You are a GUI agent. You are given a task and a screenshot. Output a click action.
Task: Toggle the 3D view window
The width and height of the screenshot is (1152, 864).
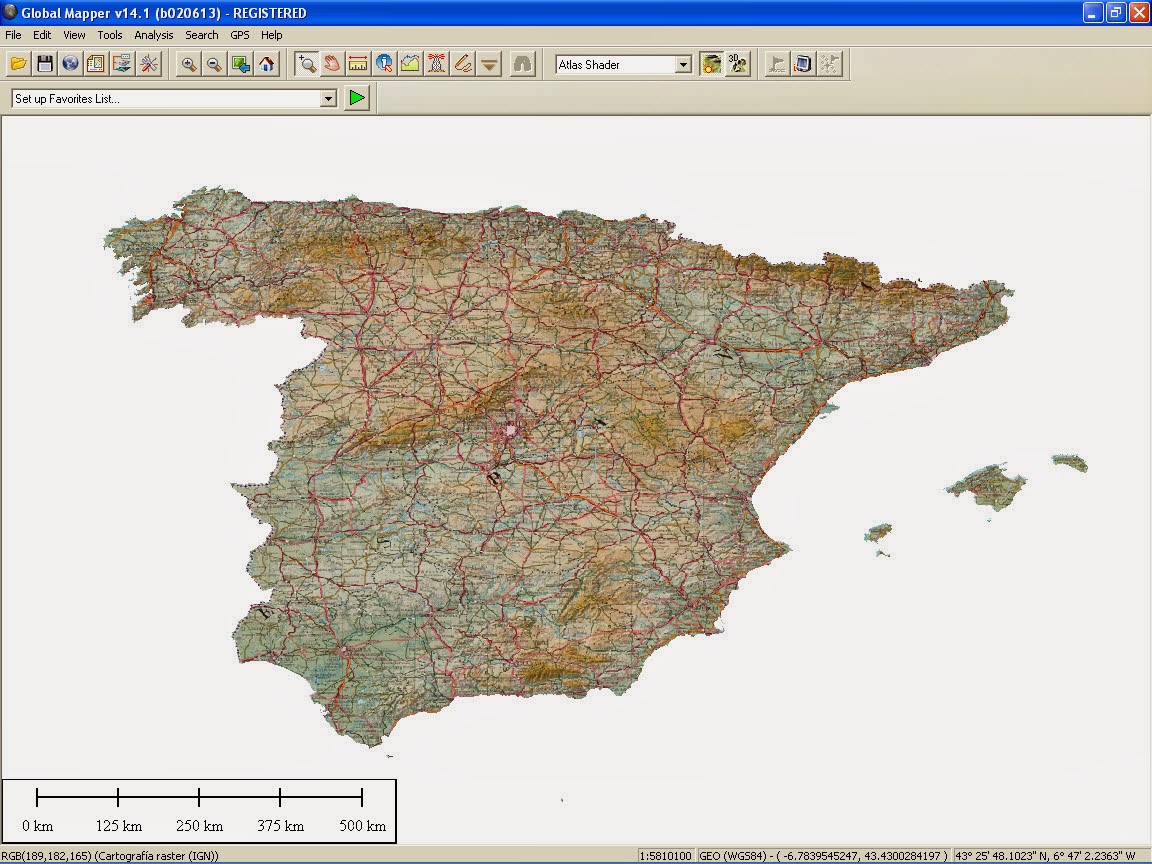[x=737, y=62]
